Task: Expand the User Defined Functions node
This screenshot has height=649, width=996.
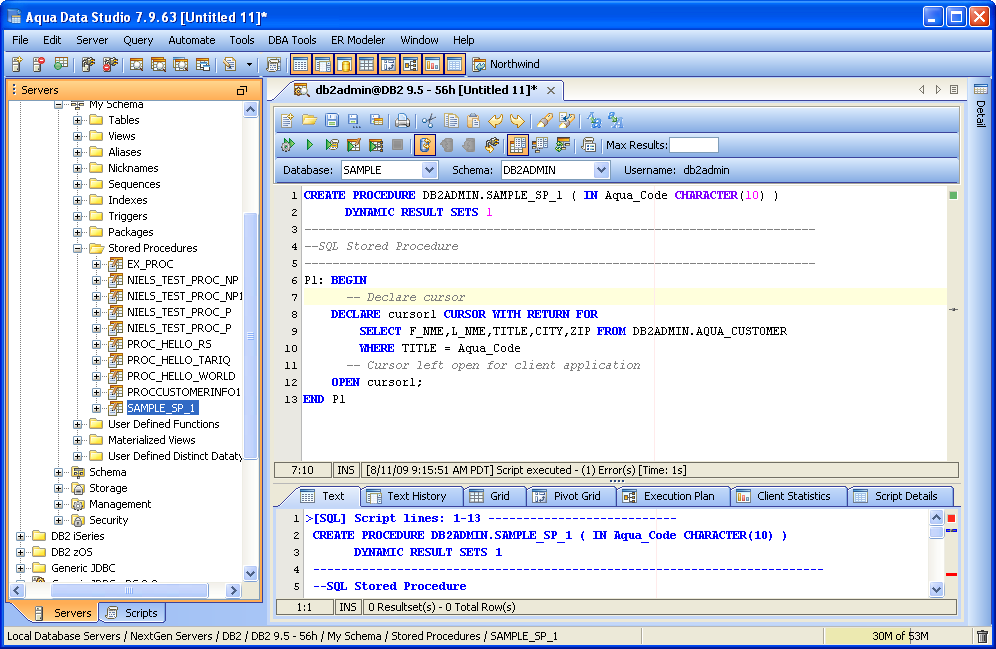Action: pos(77,424)
